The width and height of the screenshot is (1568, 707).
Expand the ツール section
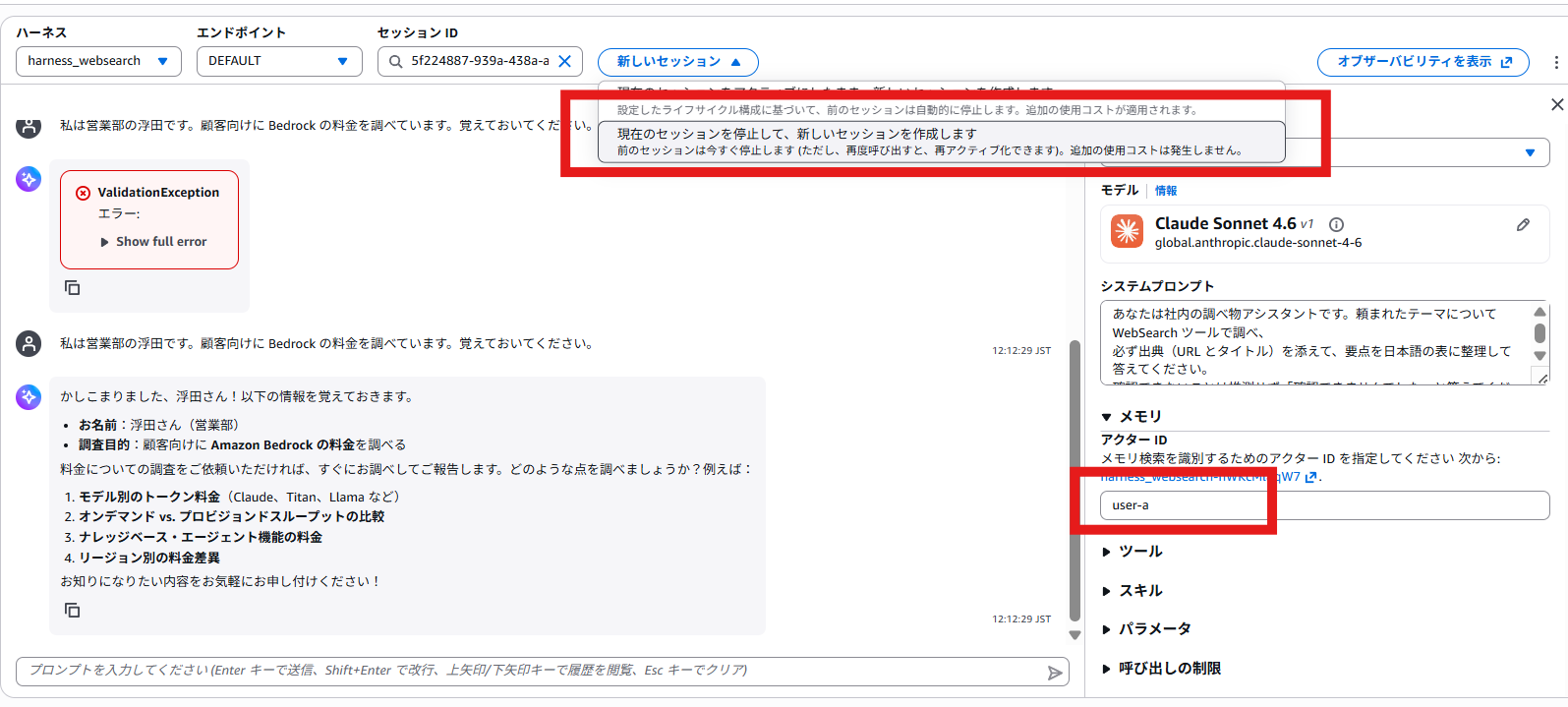(1132, 552)
